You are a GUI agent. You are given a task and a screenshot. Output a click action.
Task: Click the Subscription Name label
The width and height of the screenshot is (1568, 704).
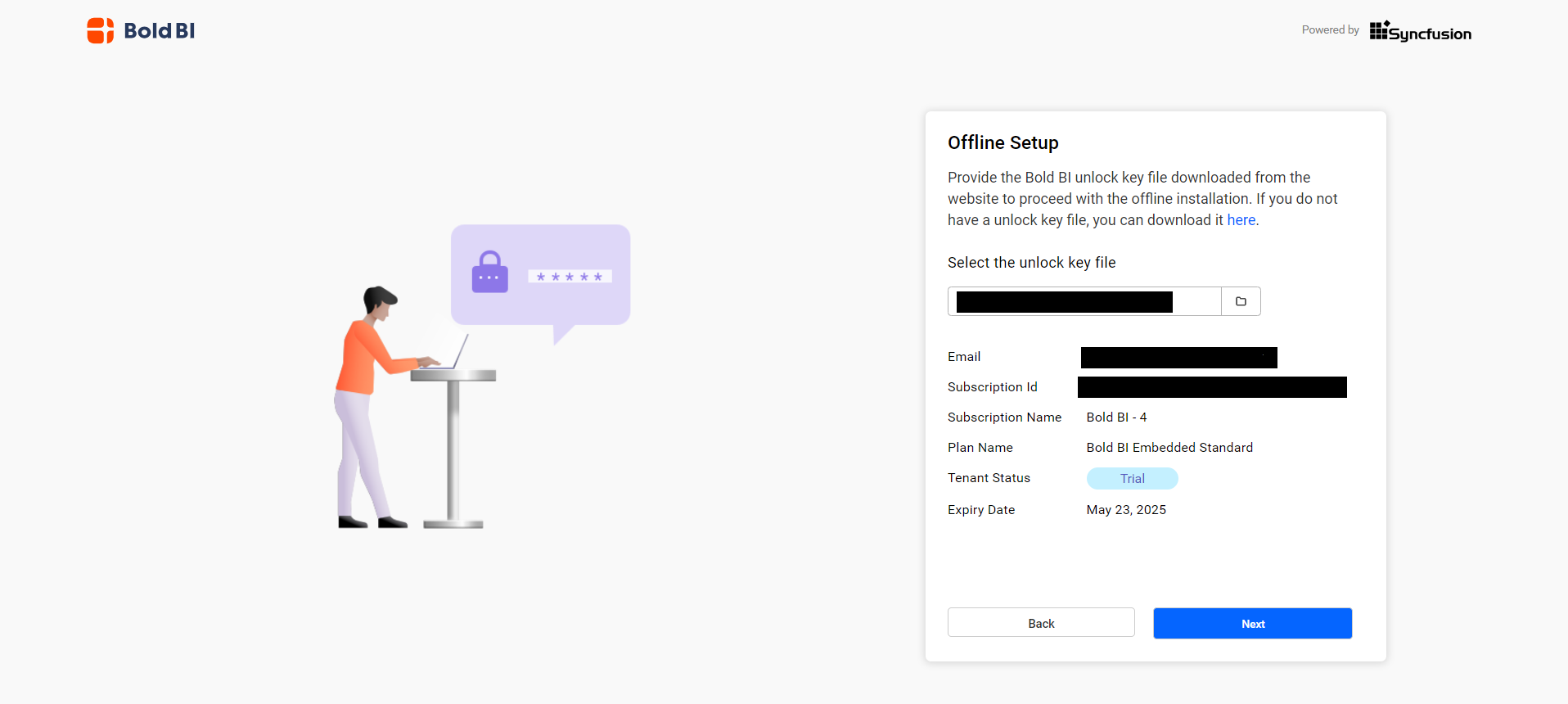click(1004, 417)
